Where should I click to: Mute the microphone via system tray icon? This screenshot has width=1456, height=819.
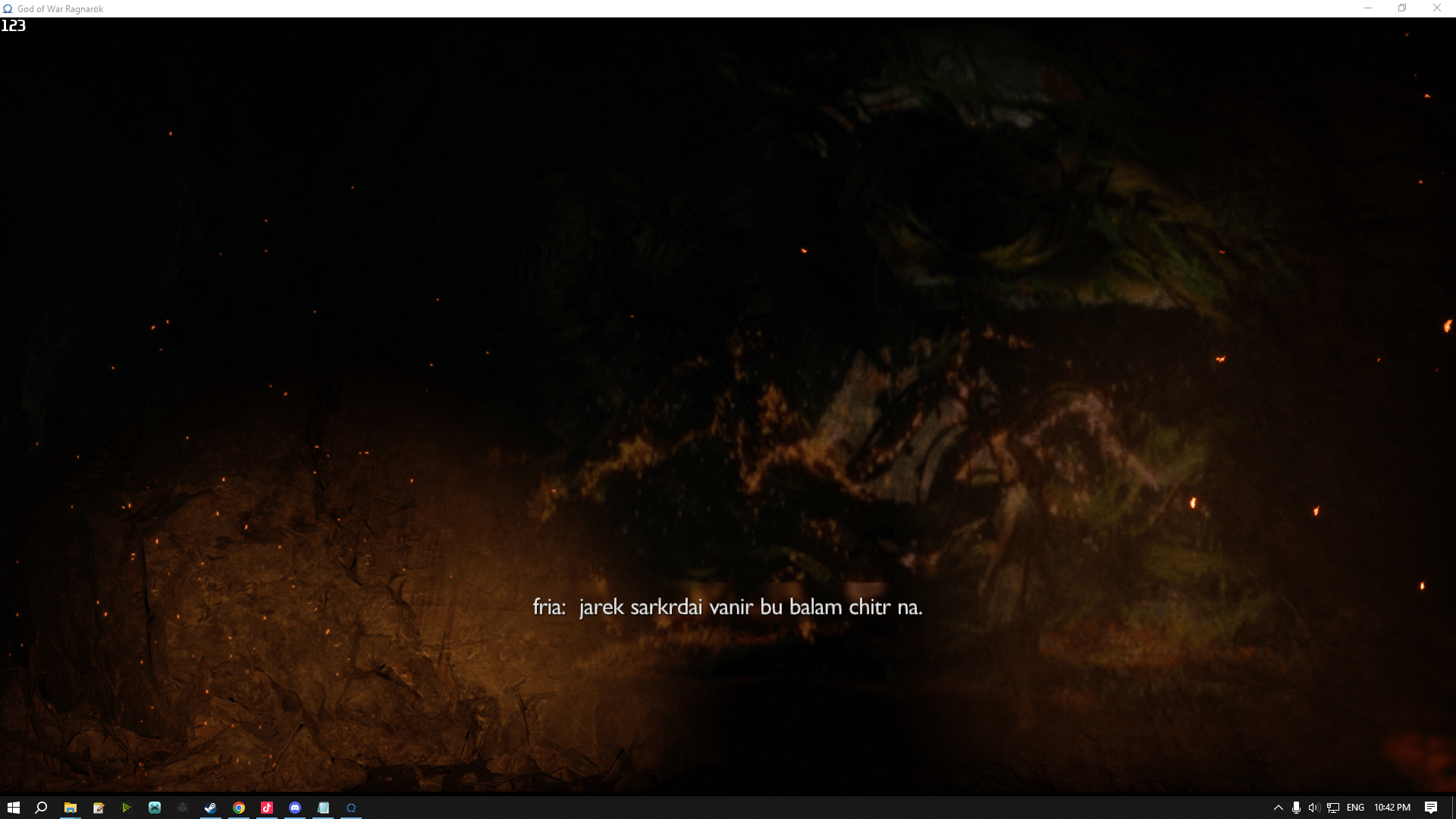1297,808
